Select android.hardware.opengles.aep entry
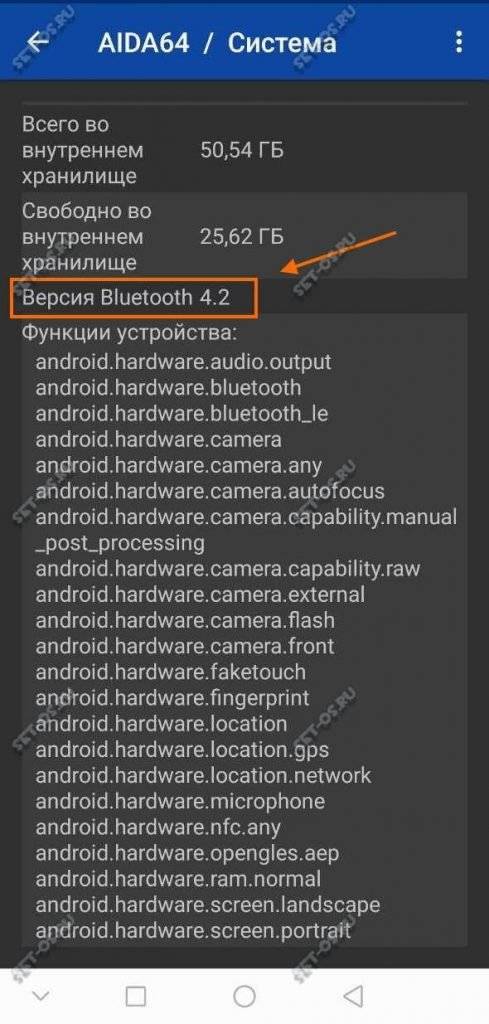This screenshot has height=1024, width=489. (x=187, y=854)
